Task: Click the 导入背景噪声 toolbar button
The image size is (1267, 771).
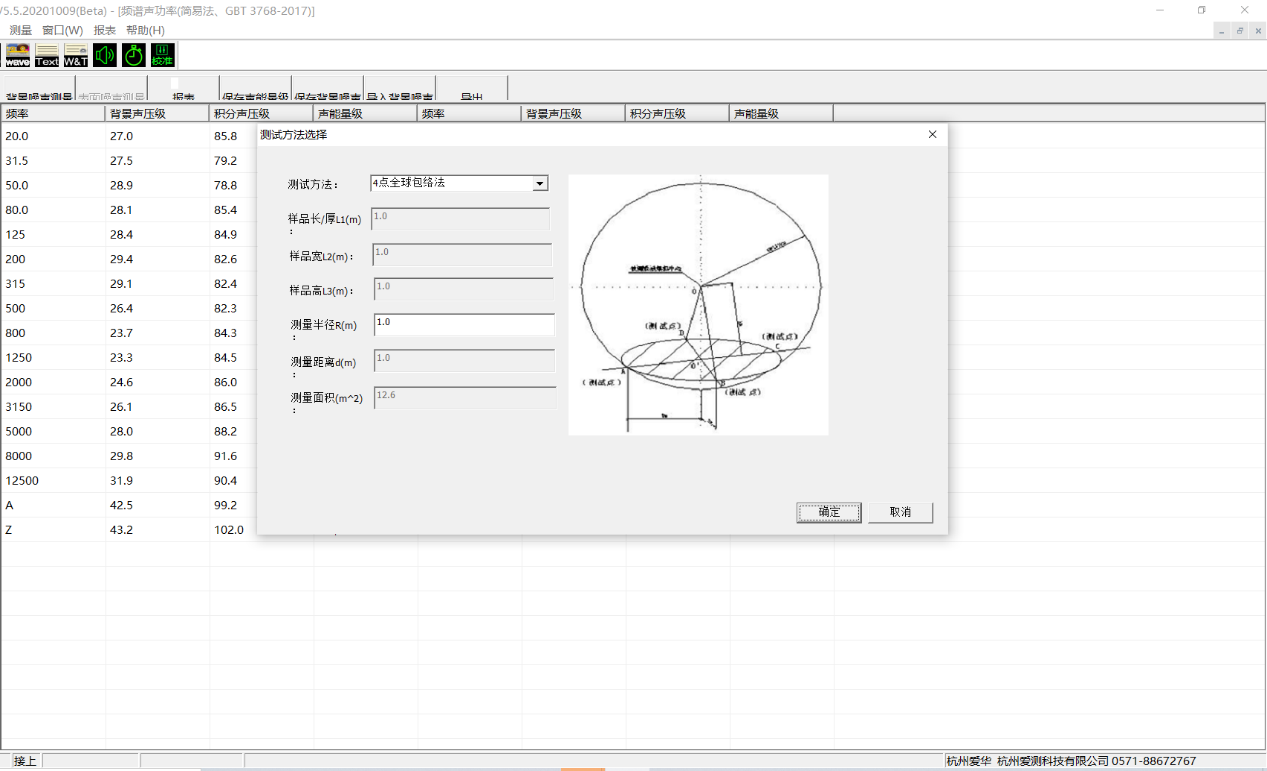Action: (399, 92)
